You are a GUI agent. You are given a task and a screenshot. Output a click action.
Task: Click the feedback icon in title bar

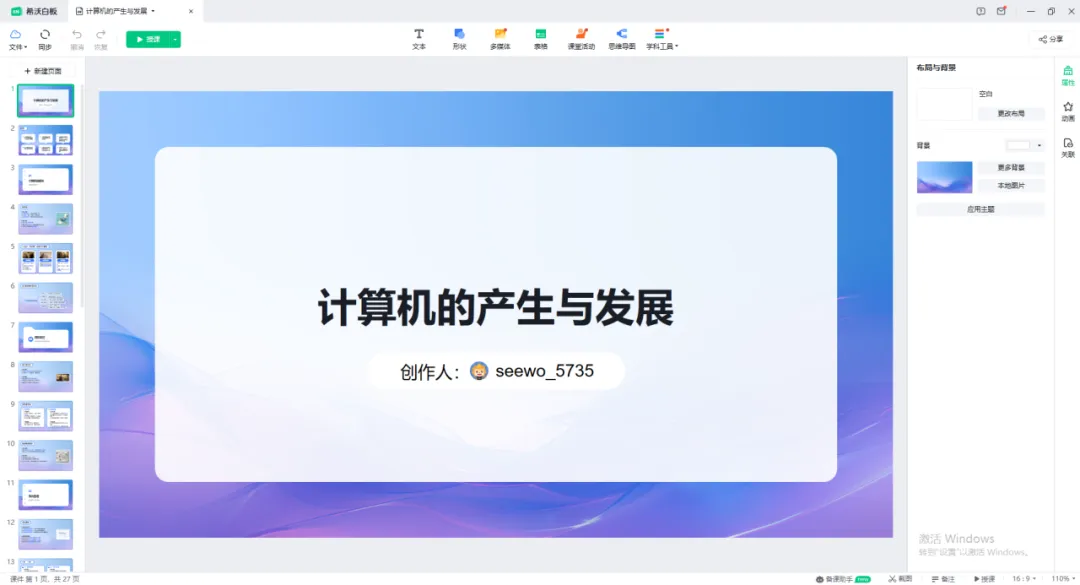coord(980,11)
